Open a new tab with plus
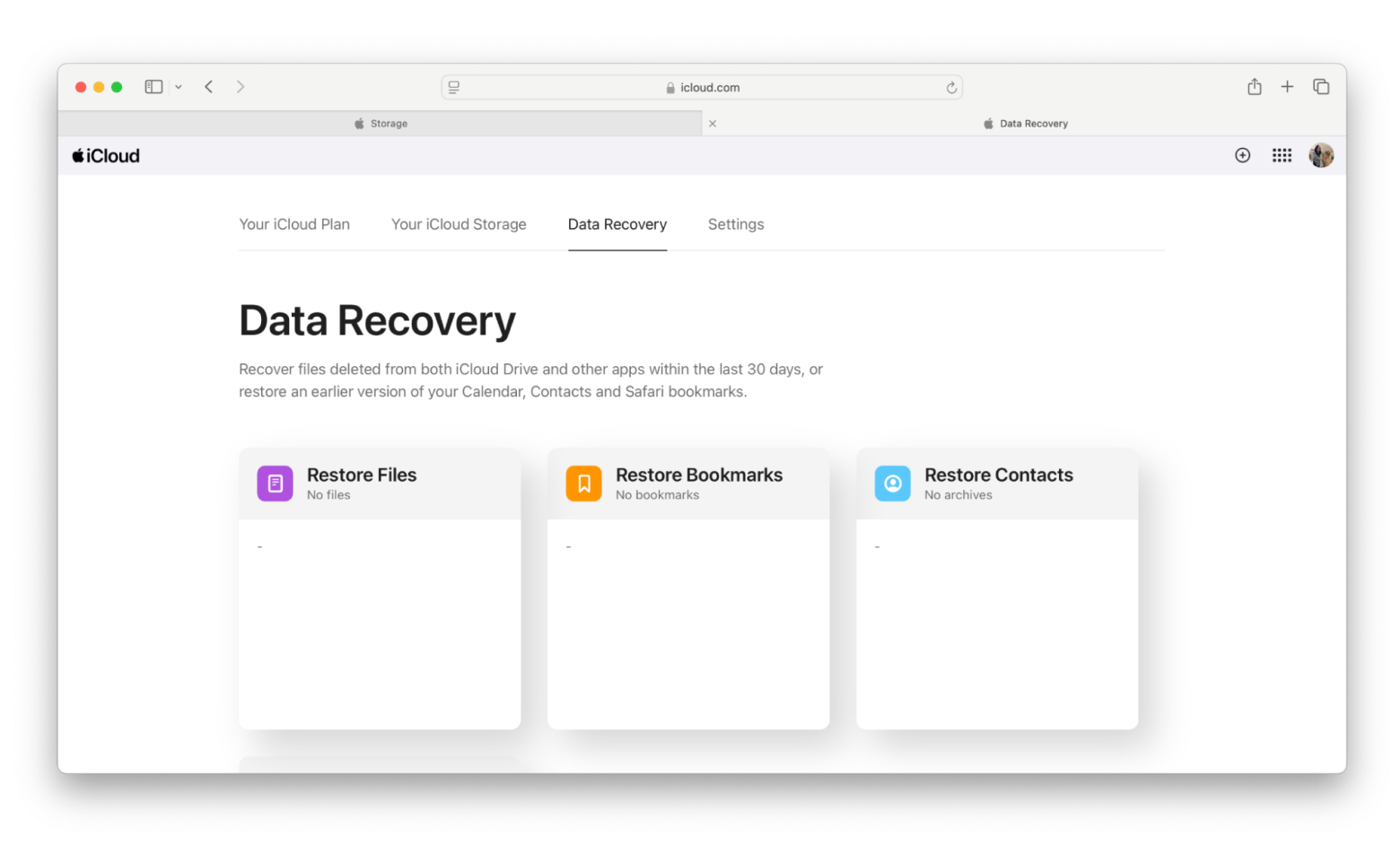Viewport: 1400px width, 854px height. (1287, 86)
